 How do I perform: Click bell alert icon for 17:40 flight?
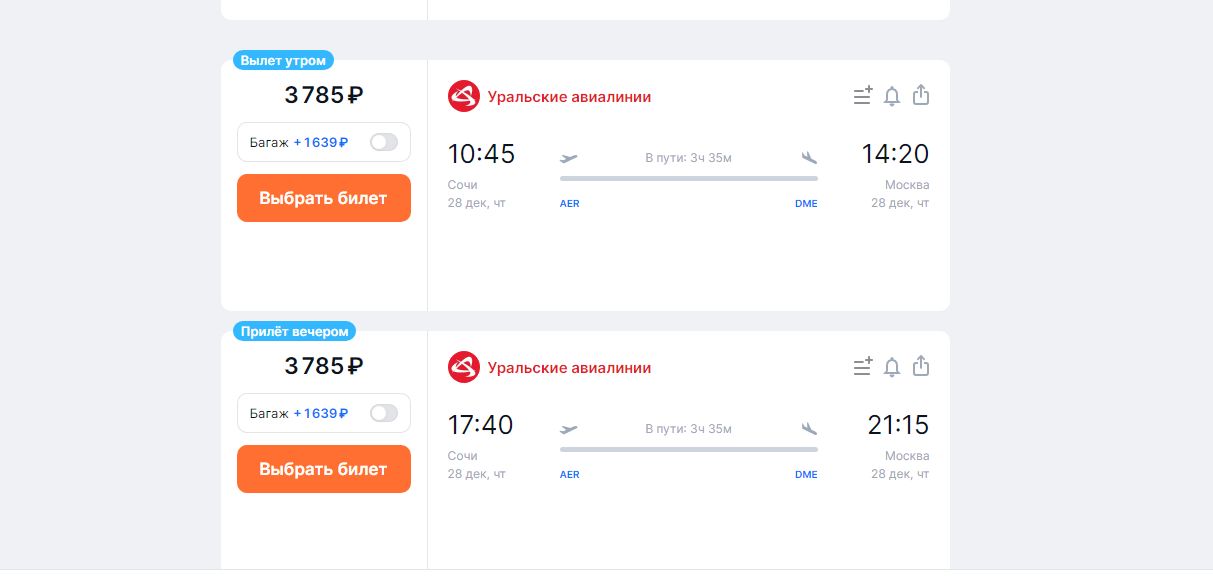pos(892,367)
